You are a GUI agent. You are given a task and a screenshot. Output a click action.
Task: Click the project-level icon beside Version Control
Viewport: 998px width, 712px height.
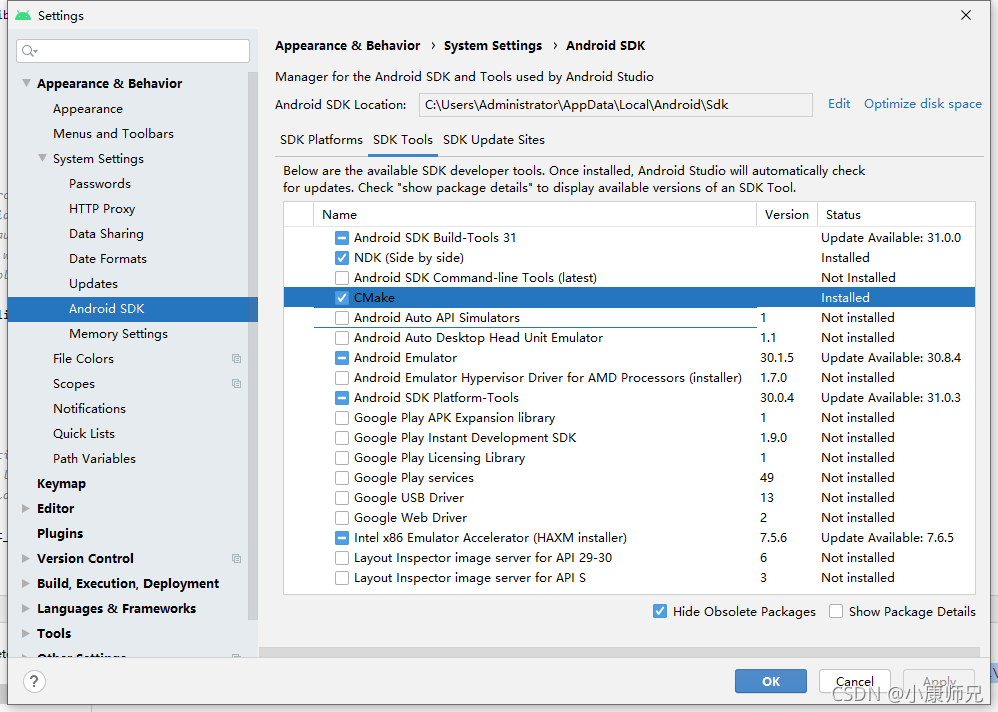point(236,559)
